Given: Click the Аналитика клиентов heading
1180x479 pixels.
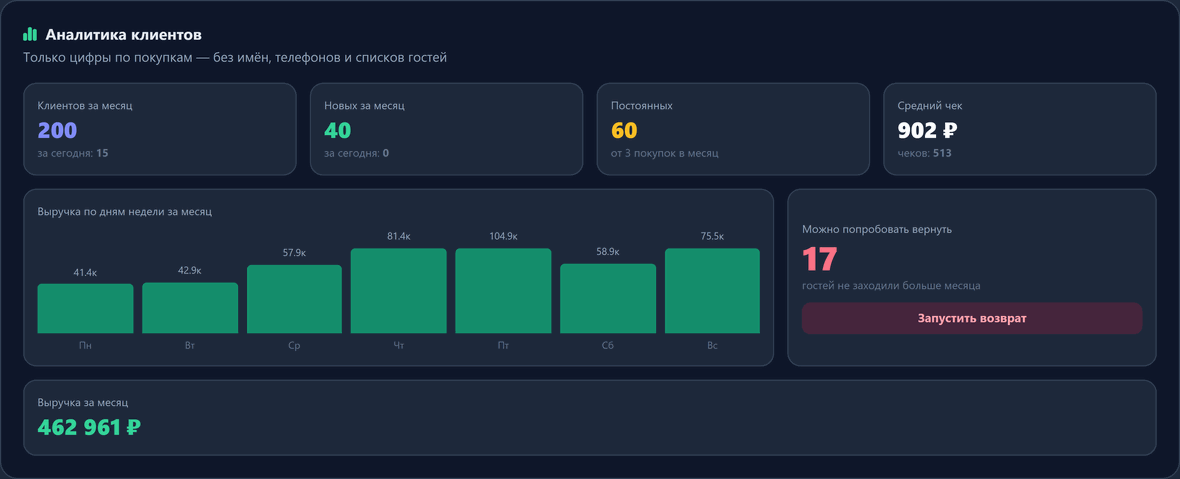Looking at the screenshot, I should coord(123,35).
